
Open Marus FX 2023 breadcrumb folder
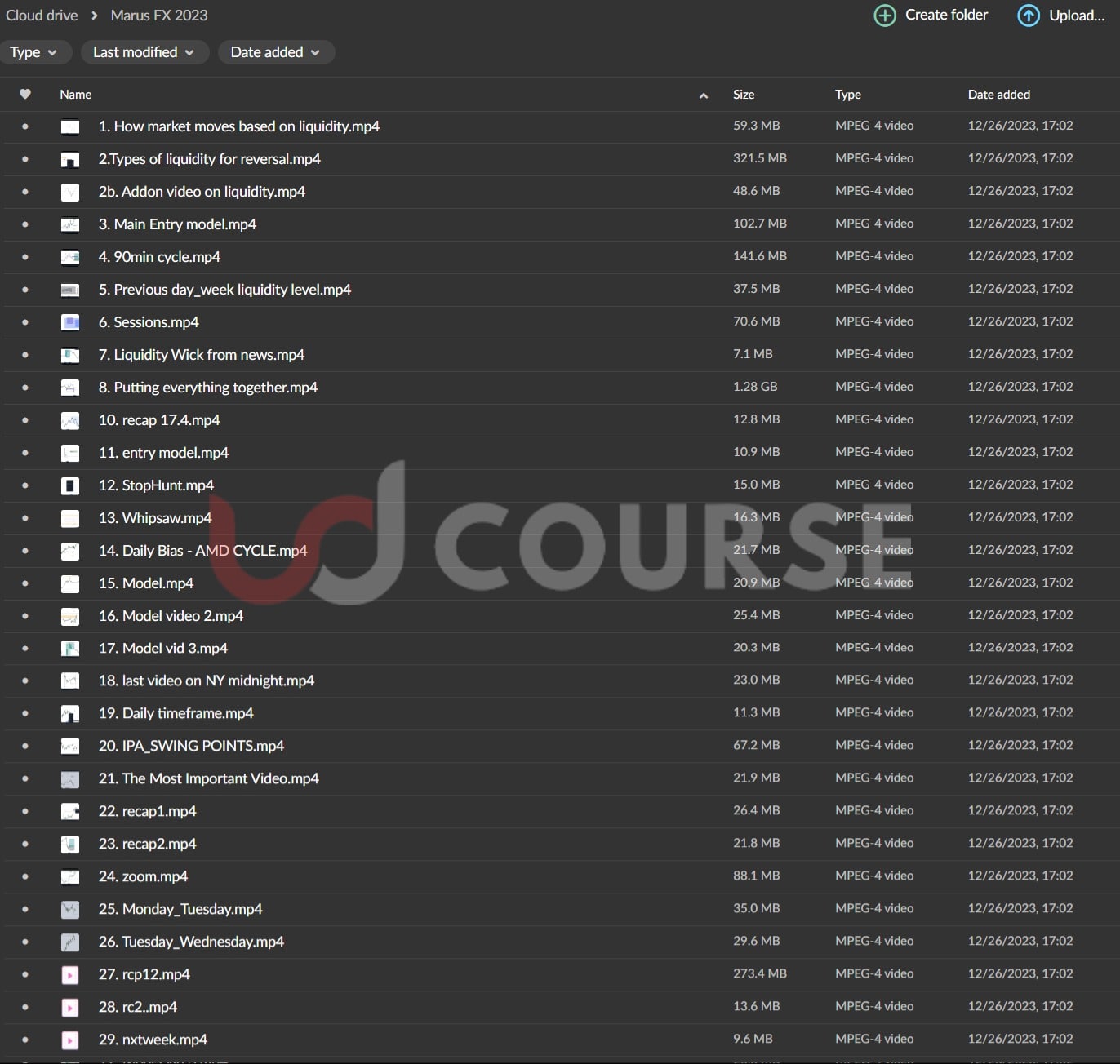pyautogui.click(x=159, y=16)
